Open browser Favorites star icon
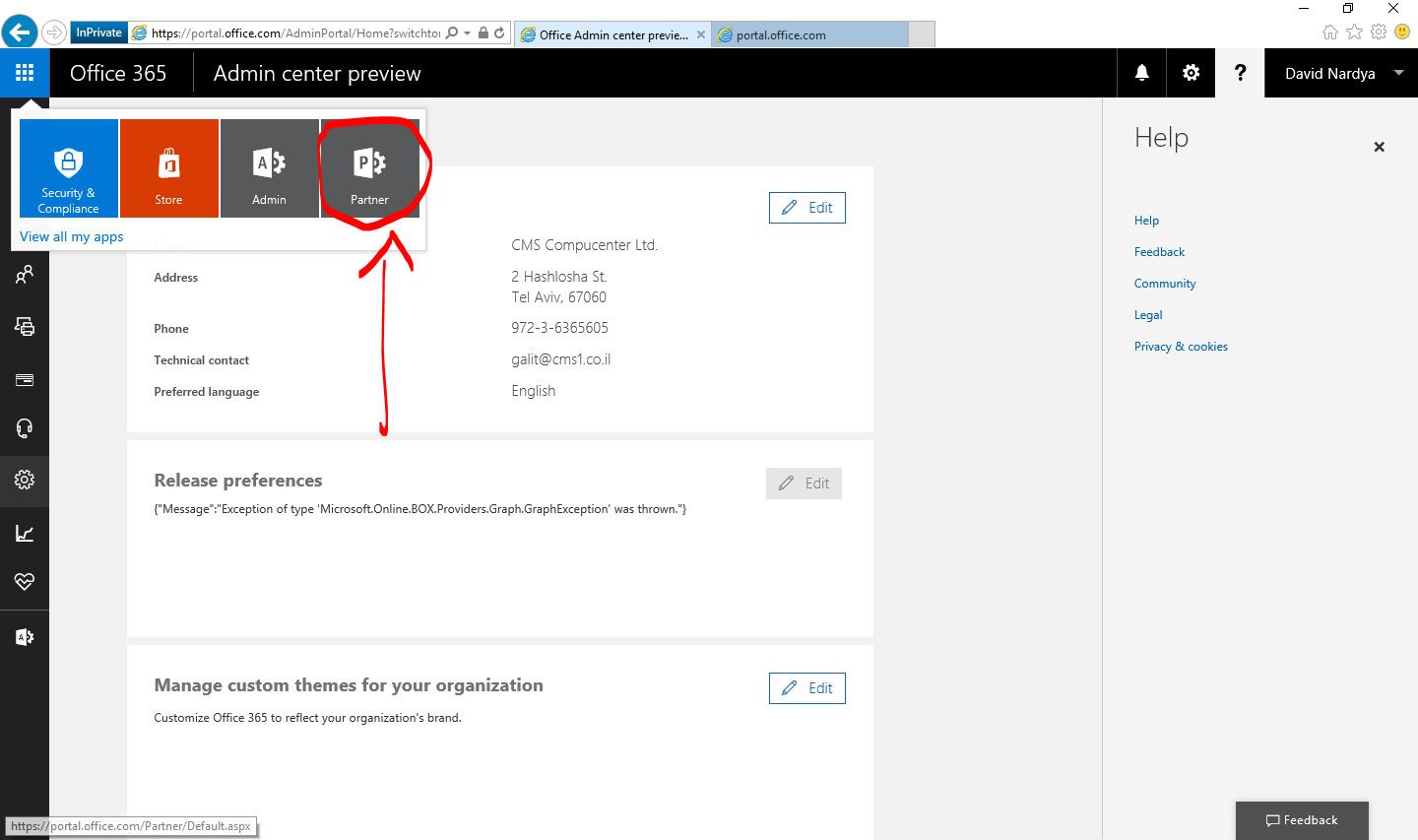This screenshot has height=840, width=1418. click(1354, 32)
